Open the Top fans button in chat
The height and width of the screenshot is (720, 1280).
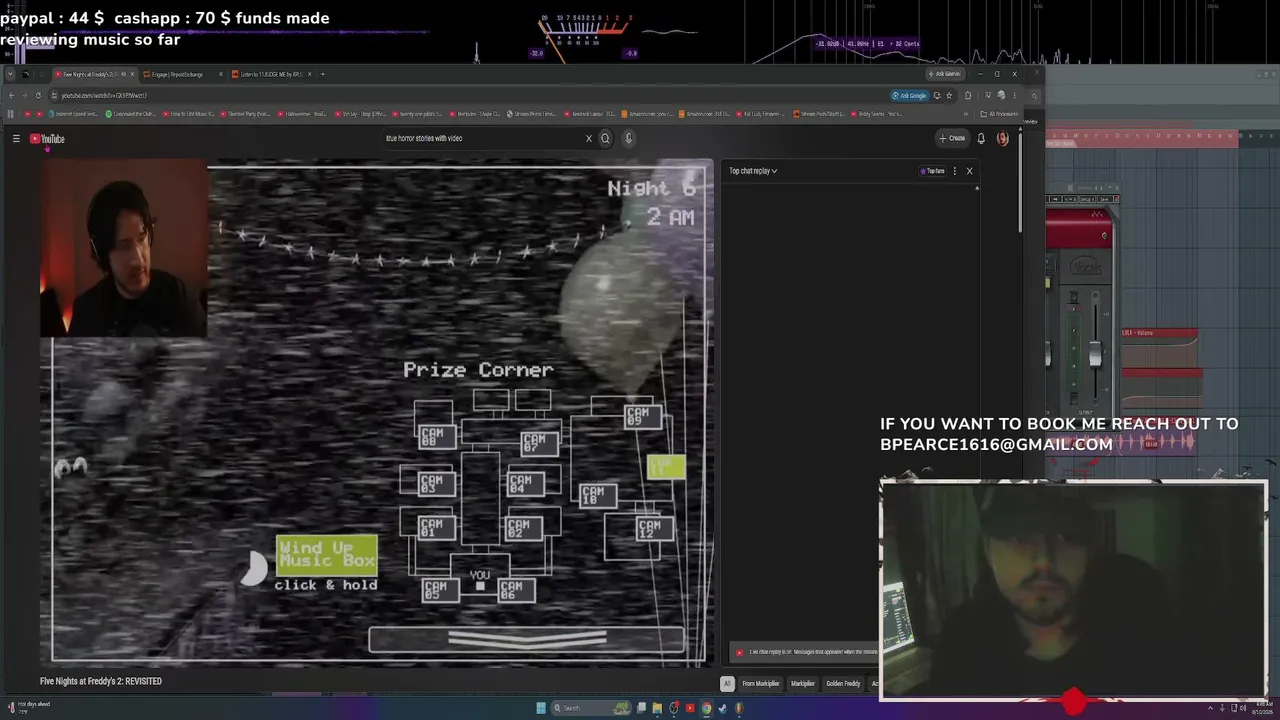pyautogui.click(x=933, y=171)
